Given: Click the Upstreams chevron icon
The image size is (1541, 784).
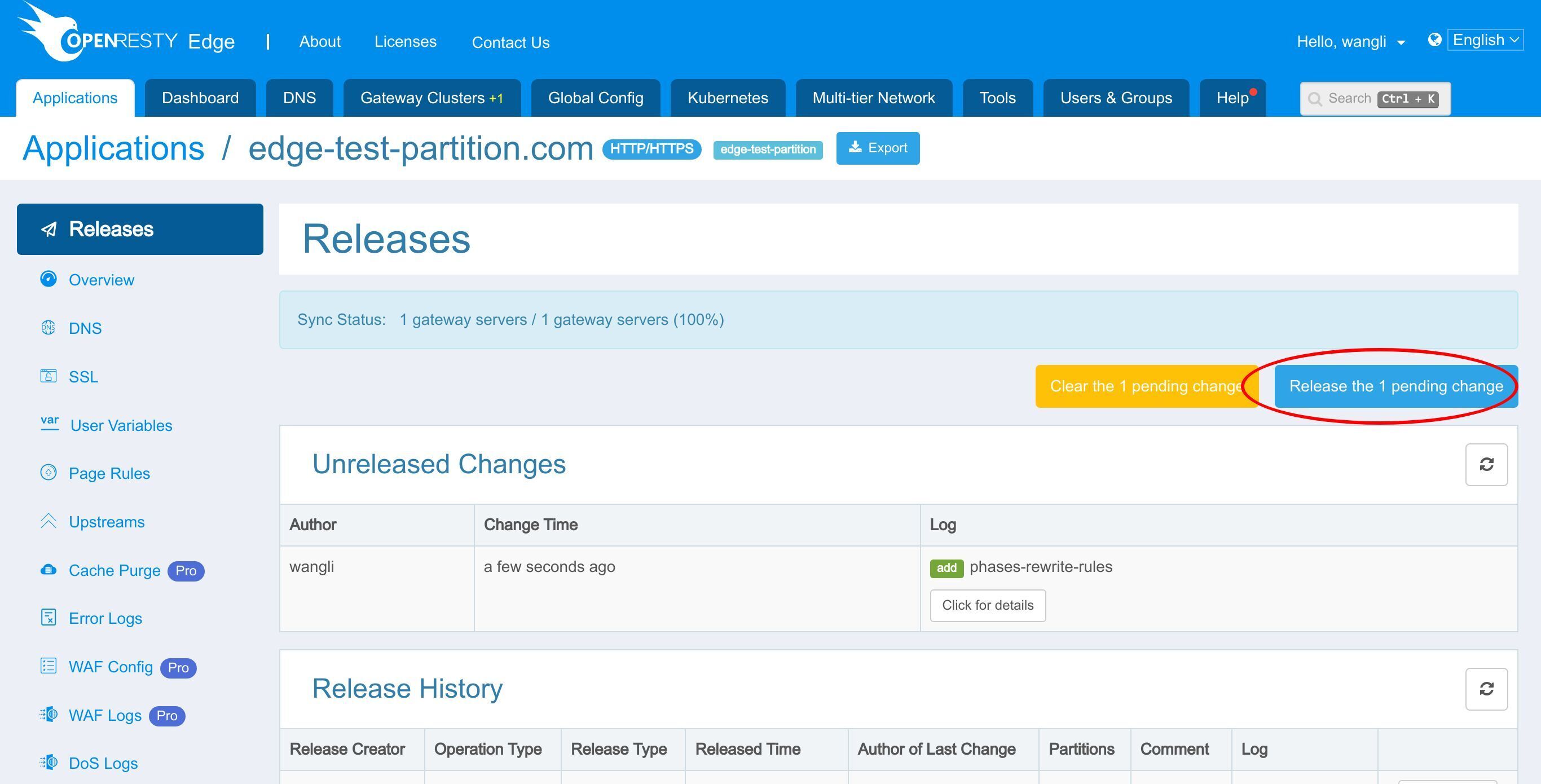Looking at the screenshot, I should tap(49, 521).
